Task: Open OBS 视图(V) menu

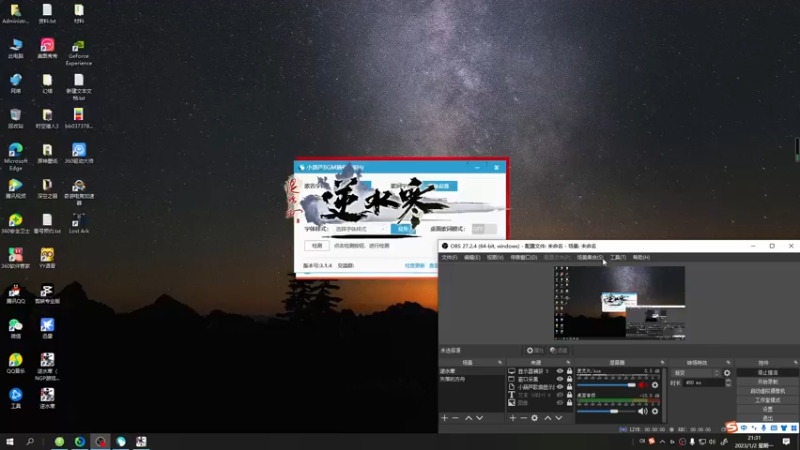Action: [495, 258]
